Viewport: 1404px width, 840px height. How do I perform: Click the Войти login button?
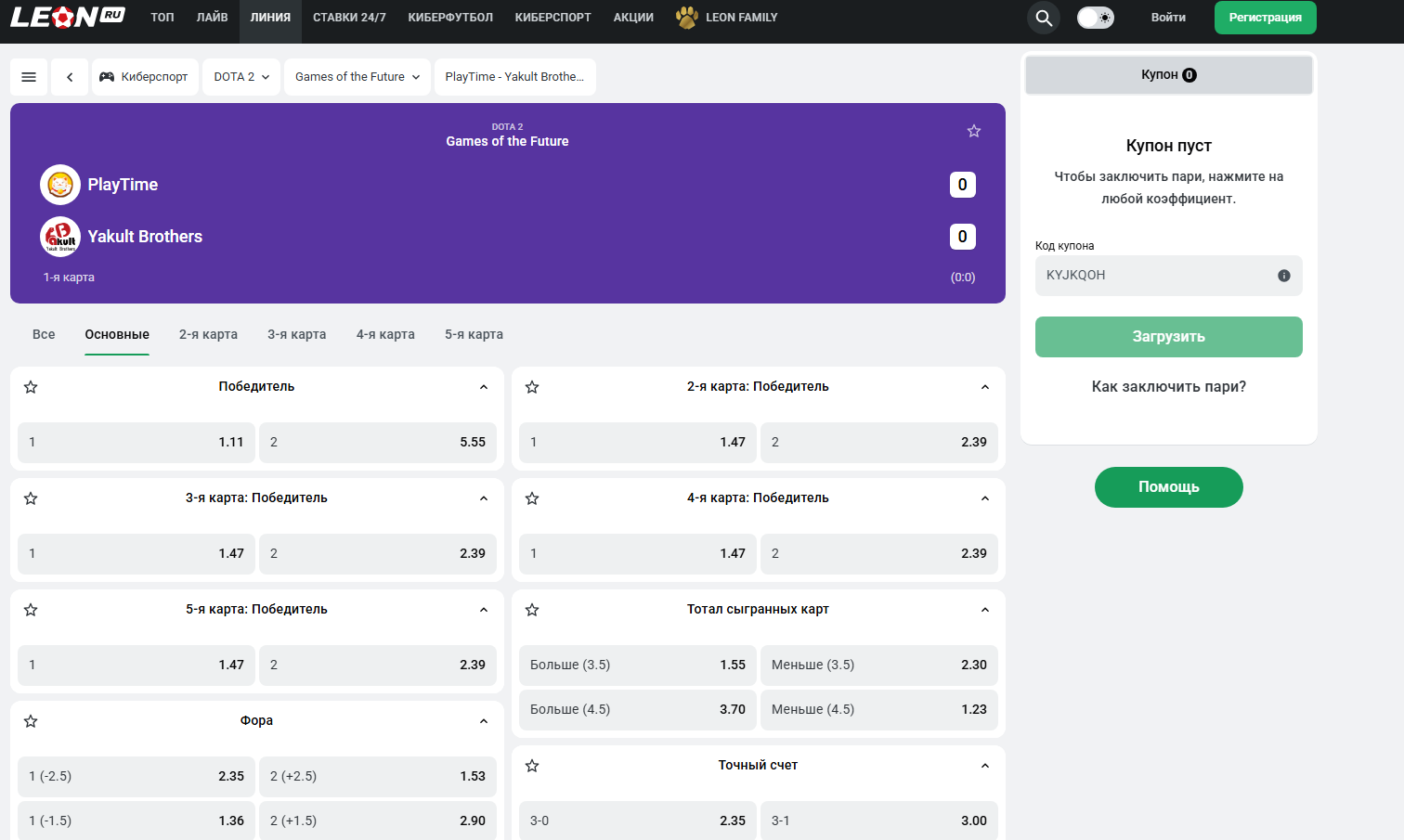1168,18
